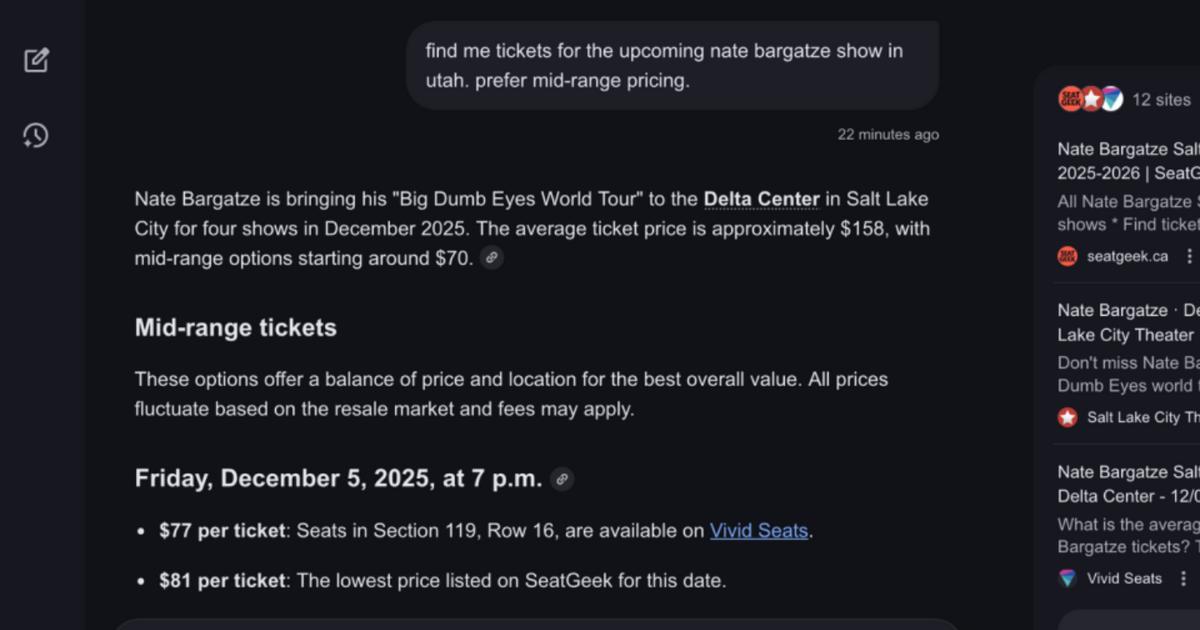
Task: Open the Vivid Seats hyperlink in the ticket list
Action: click(758, 531)
